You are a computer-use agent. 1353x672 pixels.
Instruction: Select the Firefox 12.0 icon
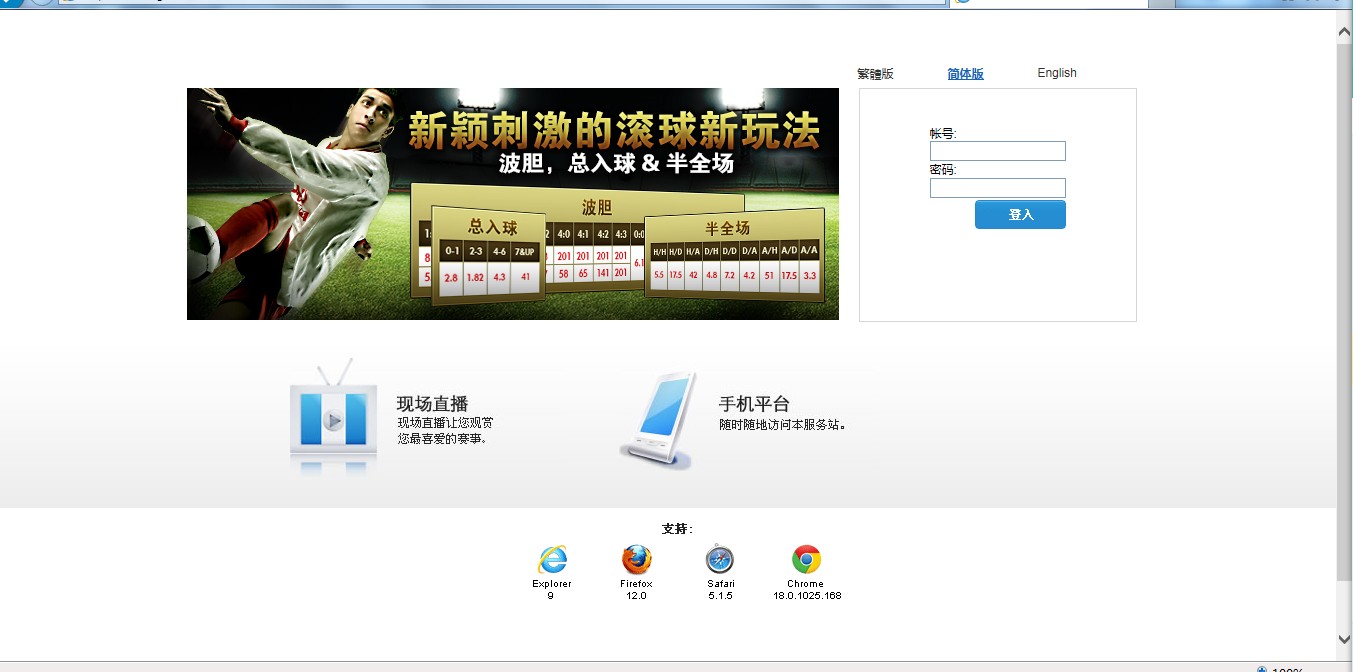click(x=636, y=557)
